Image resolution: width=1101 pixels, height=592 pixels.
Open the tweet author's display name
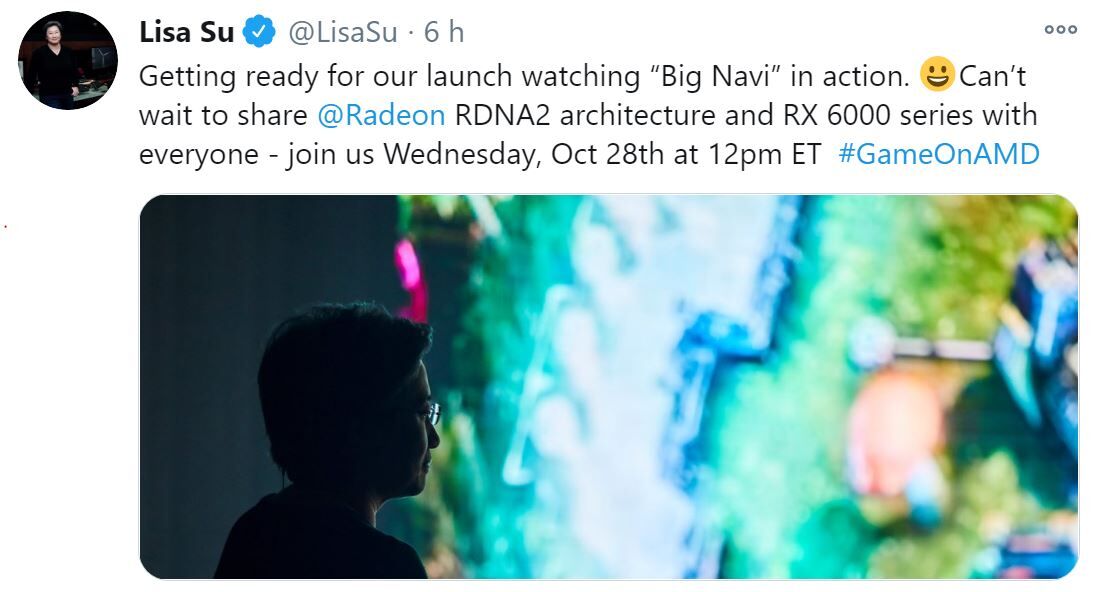tap(186, 32)
